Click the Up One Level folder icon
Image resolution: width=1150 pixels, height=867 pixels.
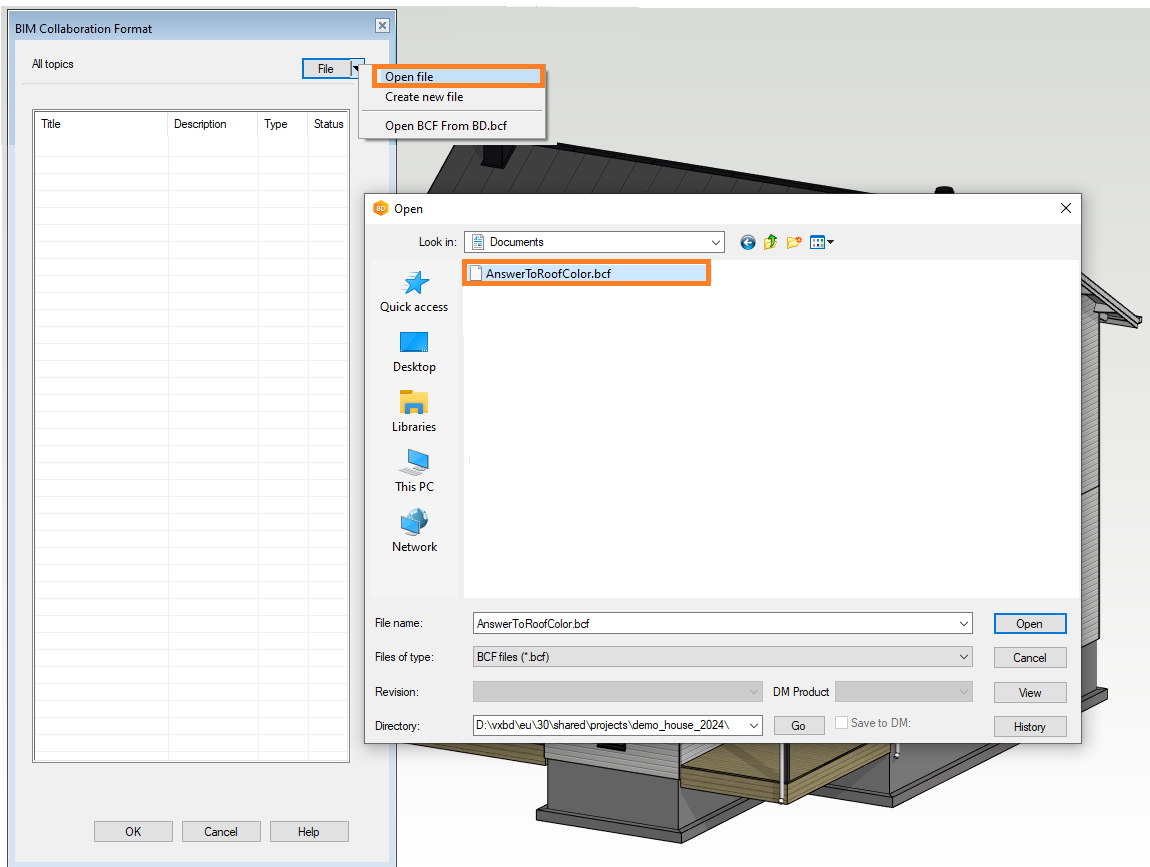click(x=770, y=242)
